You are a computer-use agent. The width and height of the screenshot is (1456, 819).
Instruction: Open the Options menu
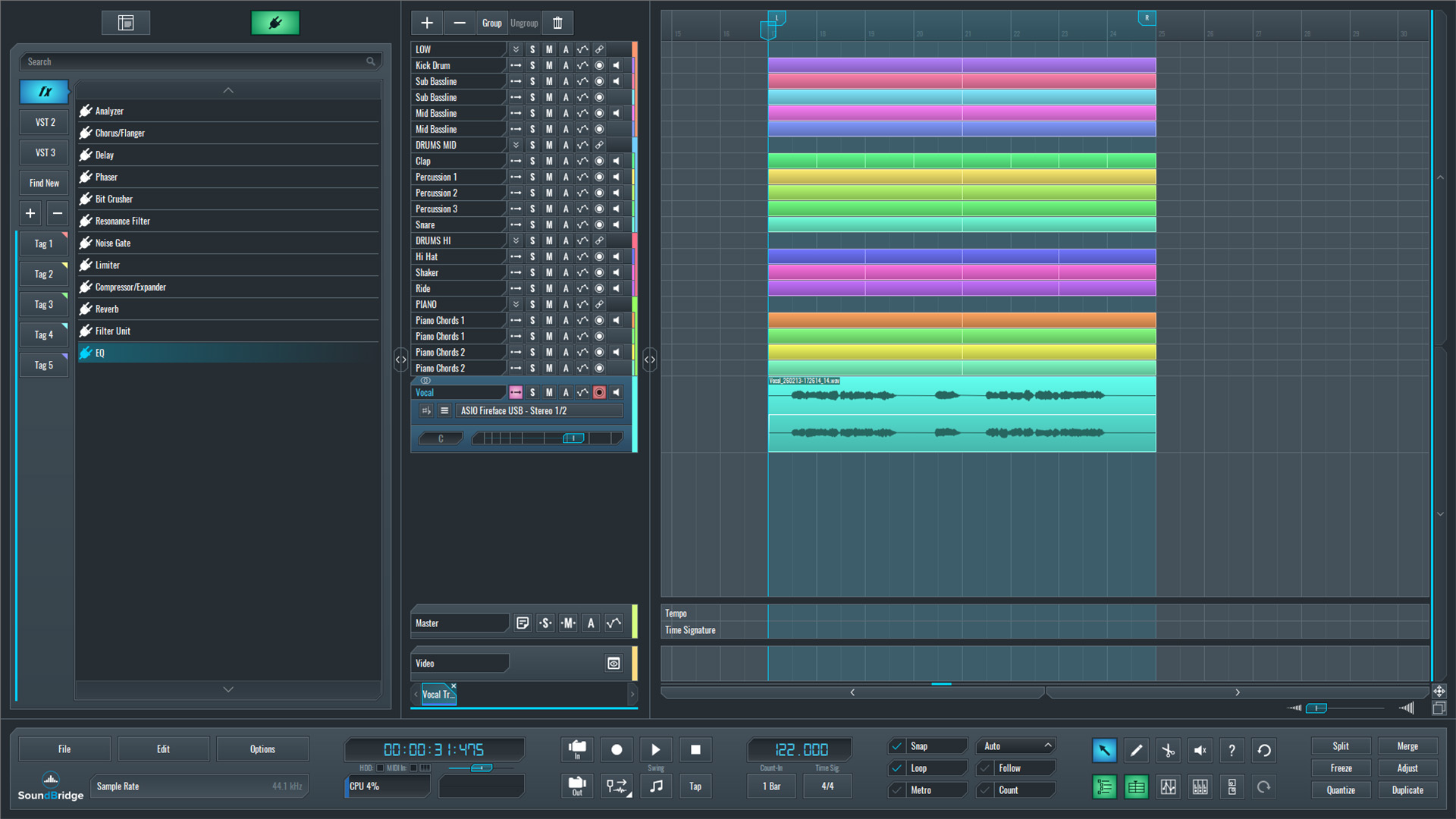[262, 748]
